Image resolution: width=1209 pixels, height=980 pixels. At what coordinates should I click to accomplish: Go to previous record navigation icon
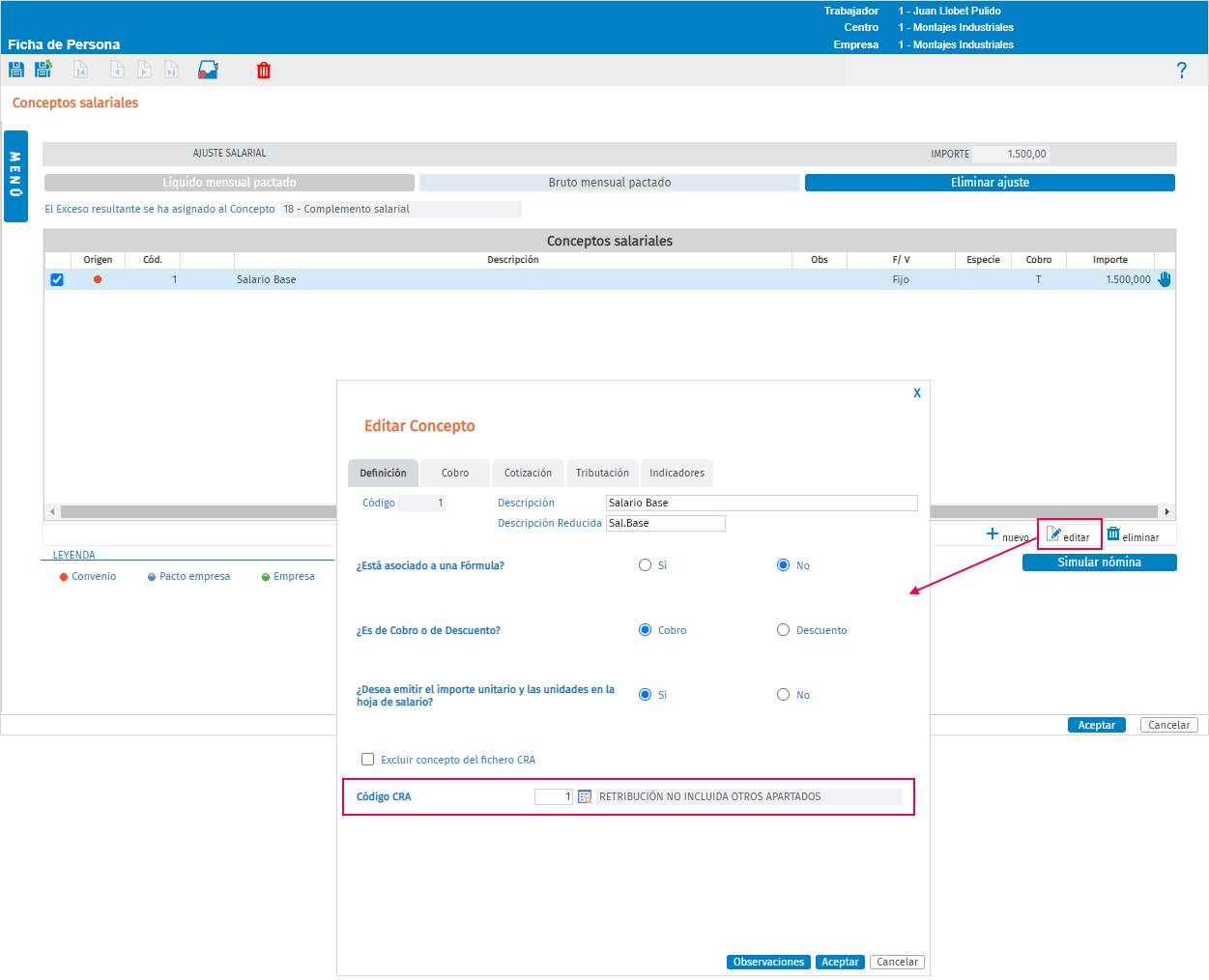click(117, 70)
